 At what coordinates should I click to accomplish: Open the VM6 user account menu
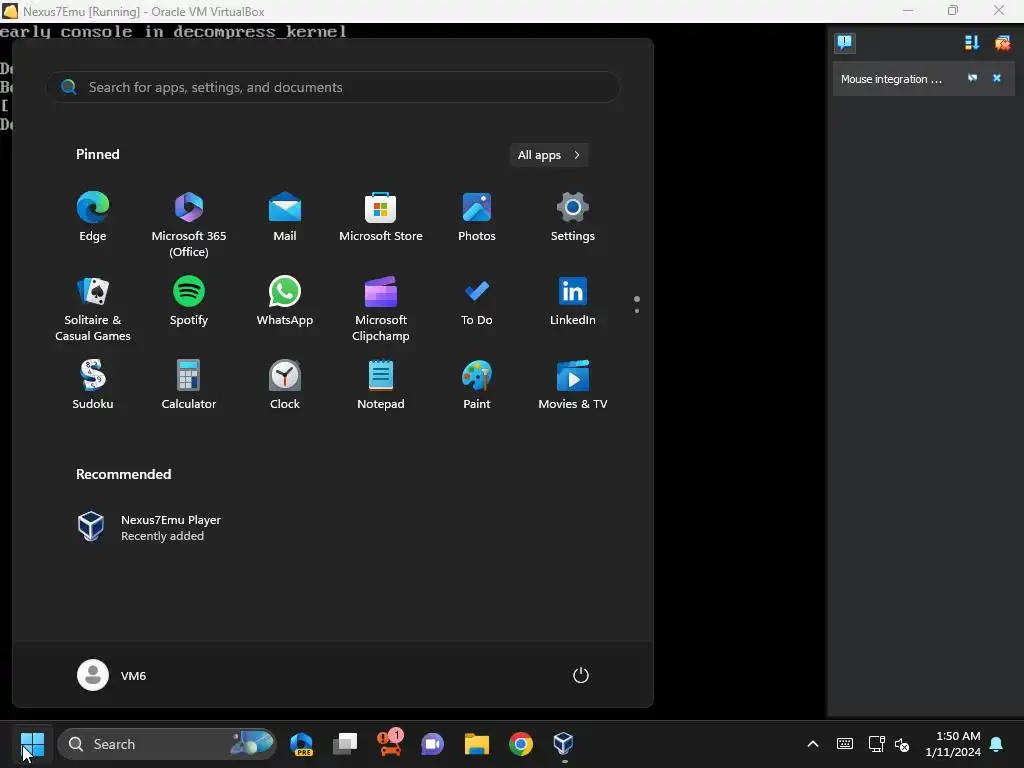pyautogui.click(x=112, y=675)
